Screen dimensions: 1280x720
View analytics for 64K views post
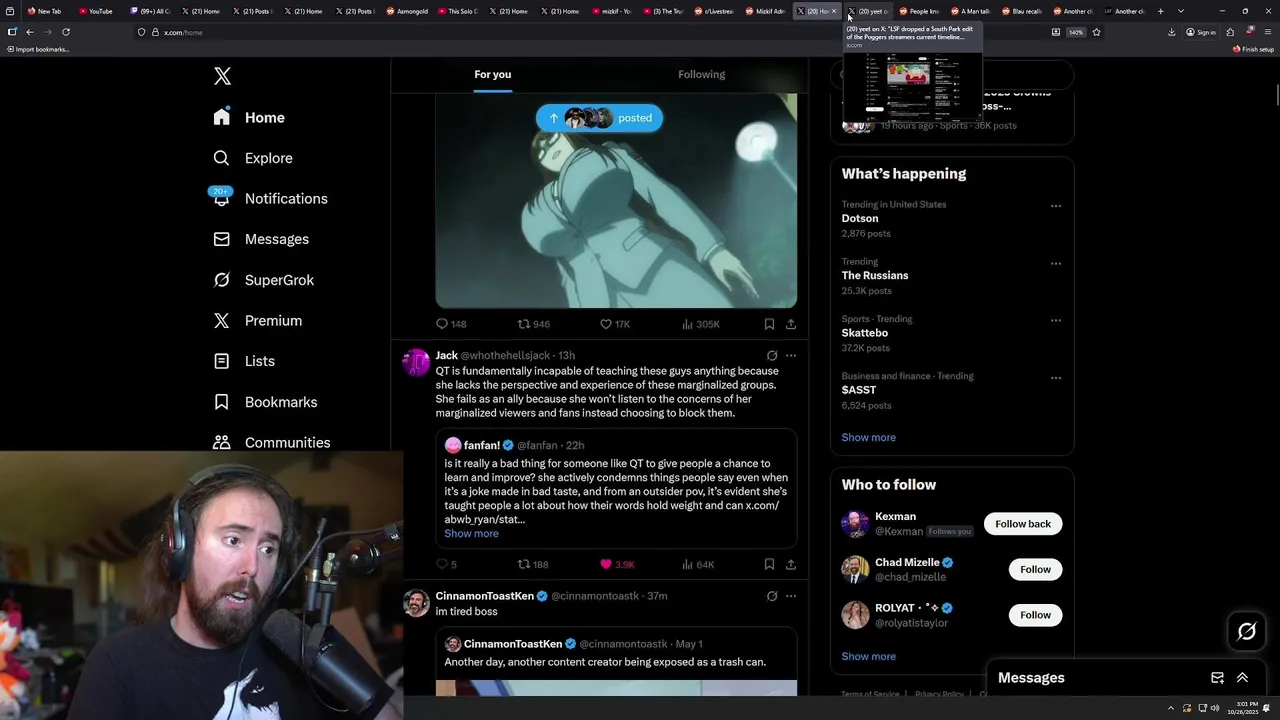pyautogui.click(x=698, y=564)
